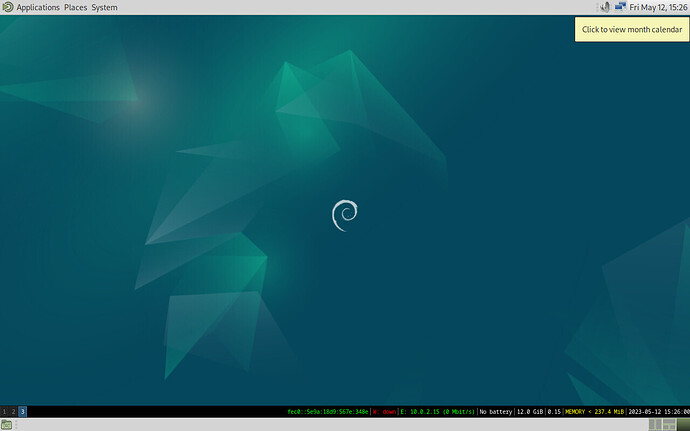Click the MATE logo icon in the top panel
This screenshot has width=690, height=431.
pos(7,7)
